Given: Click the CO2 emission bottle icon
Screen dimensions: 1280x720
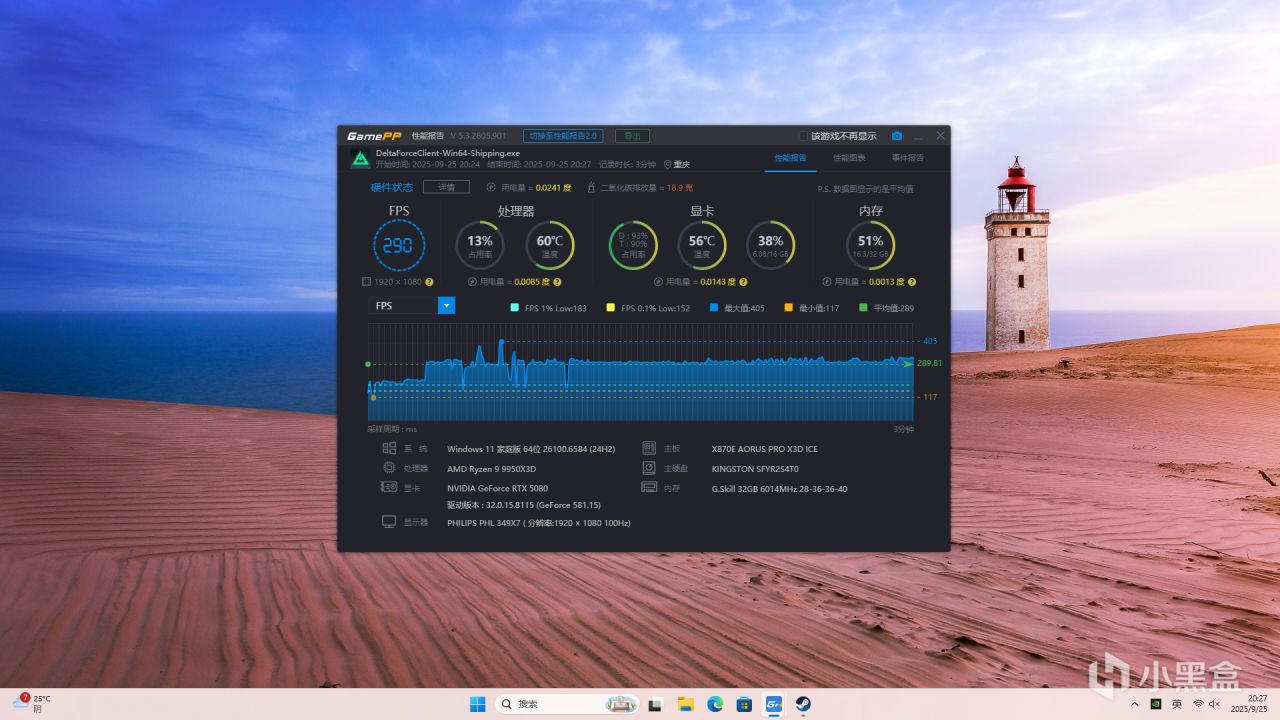Looking at the screenshot, I should 591,187.
